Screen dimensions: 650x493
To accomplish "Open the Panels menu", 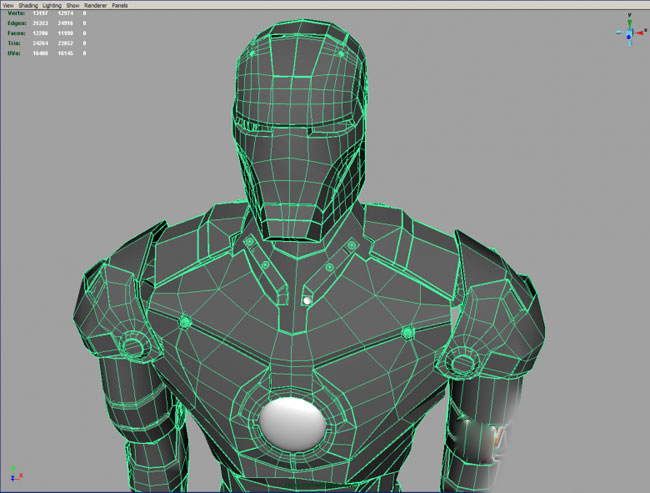I will tap(120, 5).
